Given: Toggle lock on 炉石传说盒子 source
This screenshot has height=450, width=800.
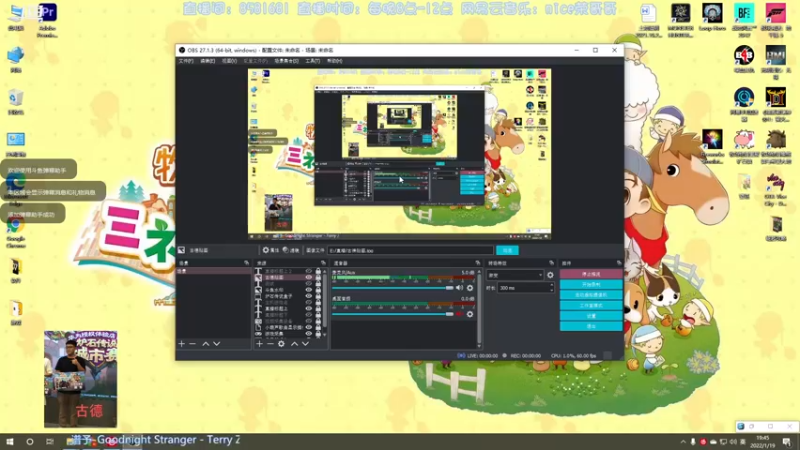Looking at the screenshot, I should 318,296.
